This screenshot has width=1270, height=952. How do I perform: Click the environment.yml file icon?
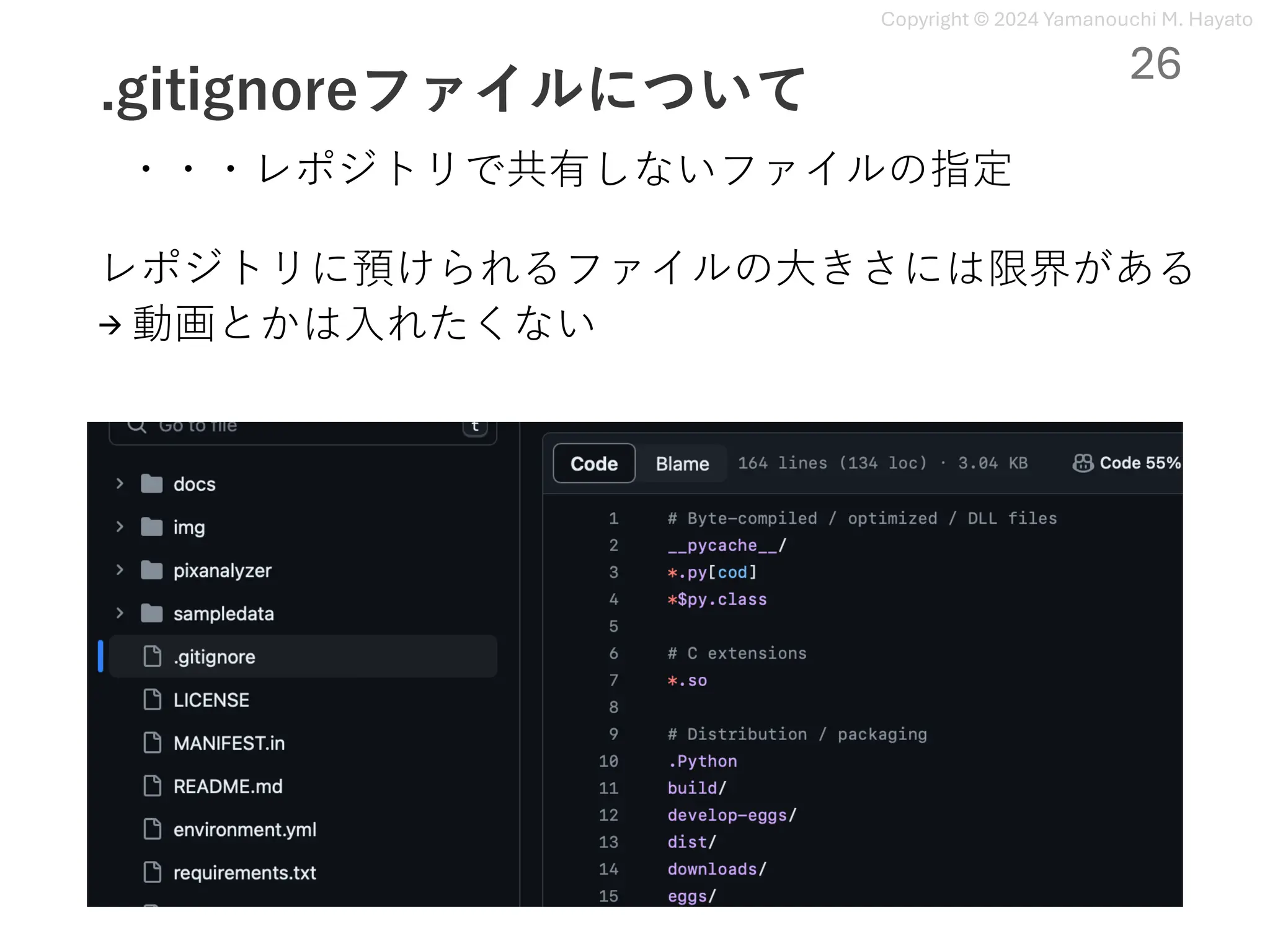click(x=153, y=829)
